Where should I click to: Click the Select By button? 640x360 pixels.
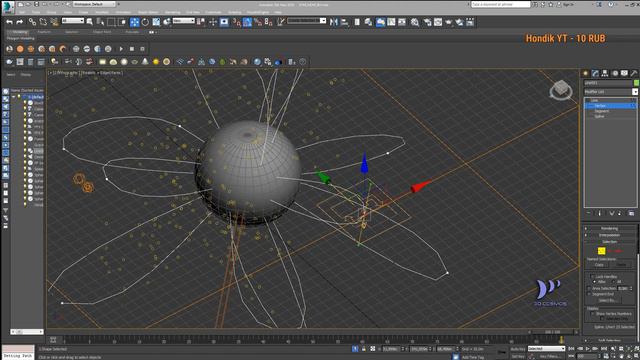[607, 300]
